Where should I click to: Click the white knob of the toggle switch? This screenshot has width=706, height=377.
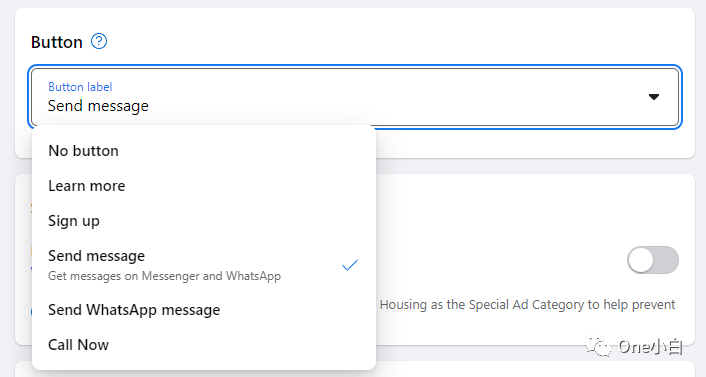pyautogui.click(x=641, y=260)
